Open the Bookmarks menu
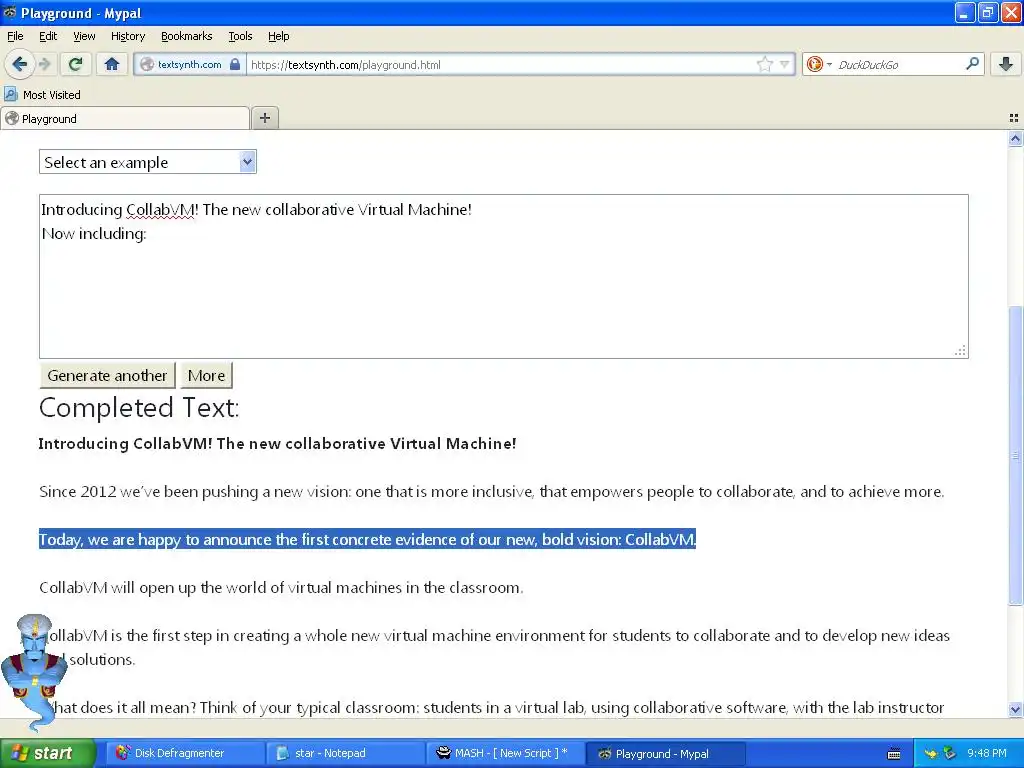Image resolution: width=1024 pixels, height=768 pixels. pos(187,36)
